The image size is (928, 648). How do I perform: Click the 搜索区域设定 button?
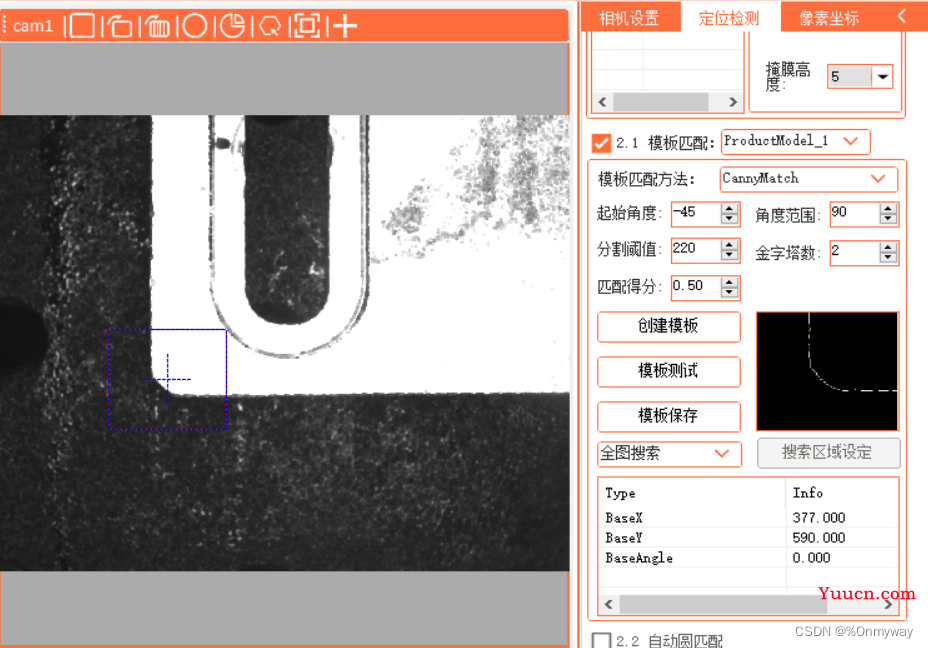click(x=828, y=453)
